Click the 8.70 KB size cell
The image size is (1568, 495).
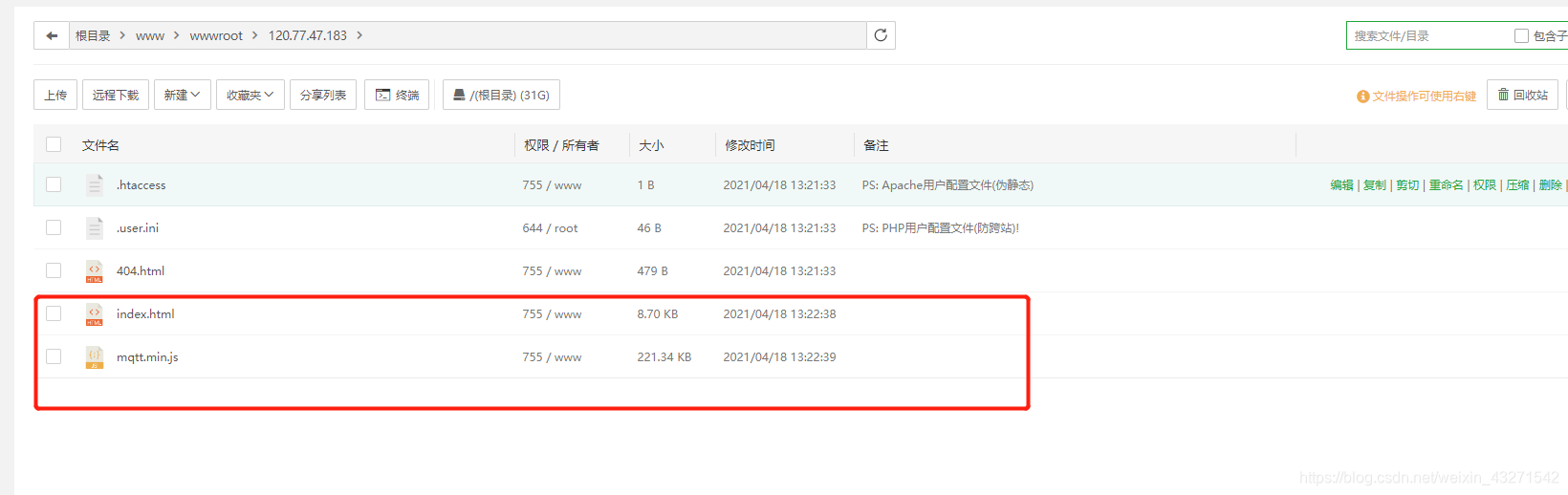click(658, 313)
